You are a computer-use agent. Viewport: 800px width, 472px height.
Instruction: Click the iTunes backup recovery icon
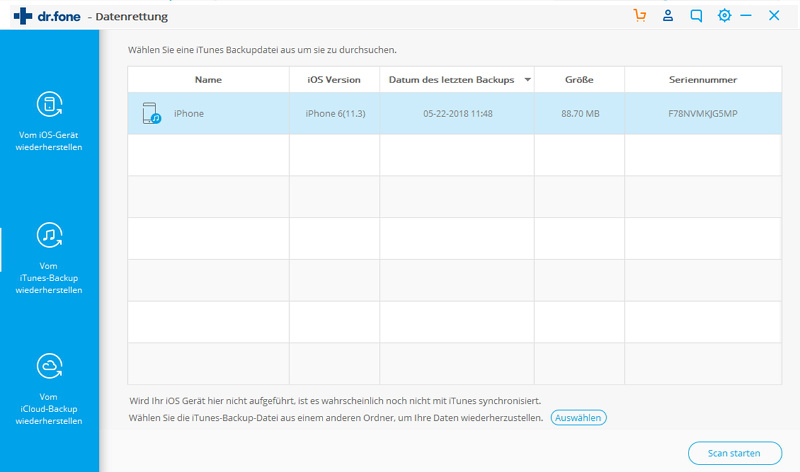point(49,235)
